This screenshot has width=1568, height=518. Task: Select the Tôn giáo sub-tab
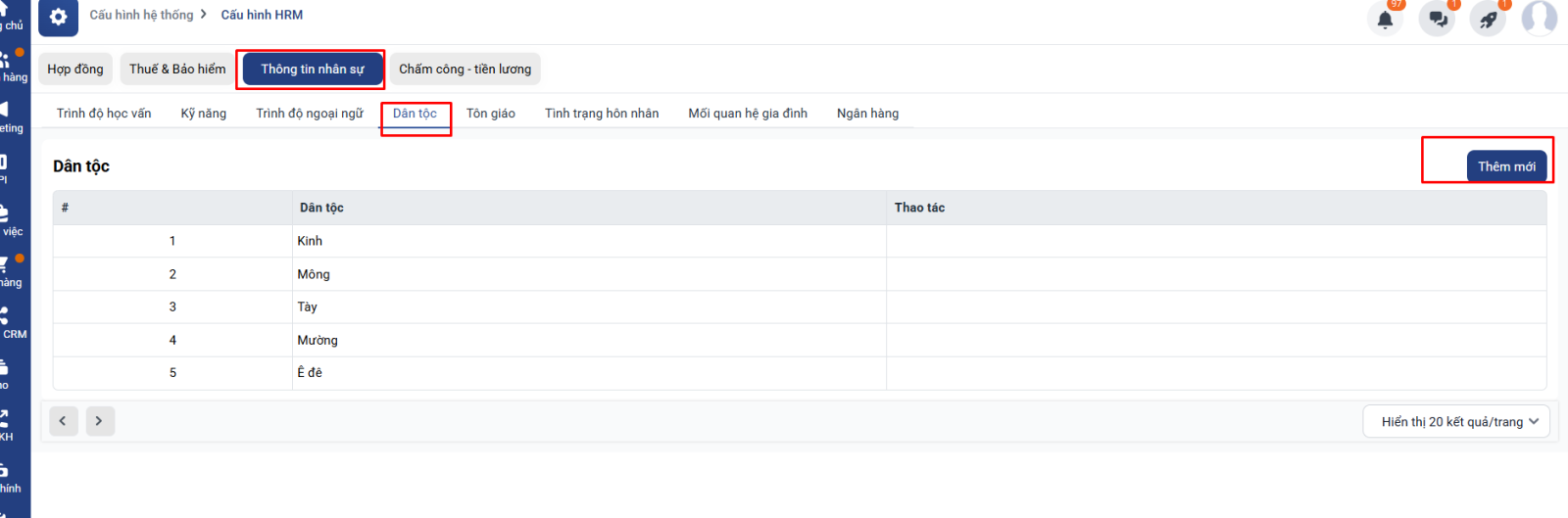[x=490, y=114]
